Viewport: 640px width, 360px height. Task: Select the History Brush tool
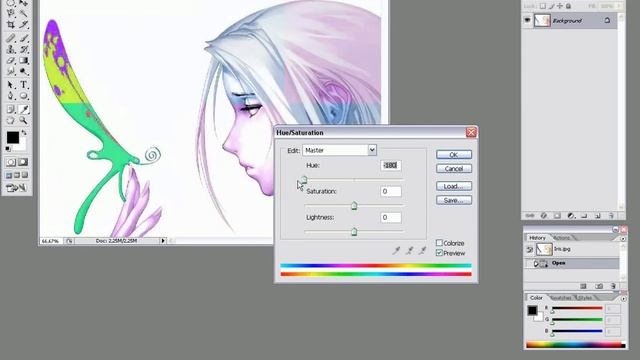pos(23,49)
